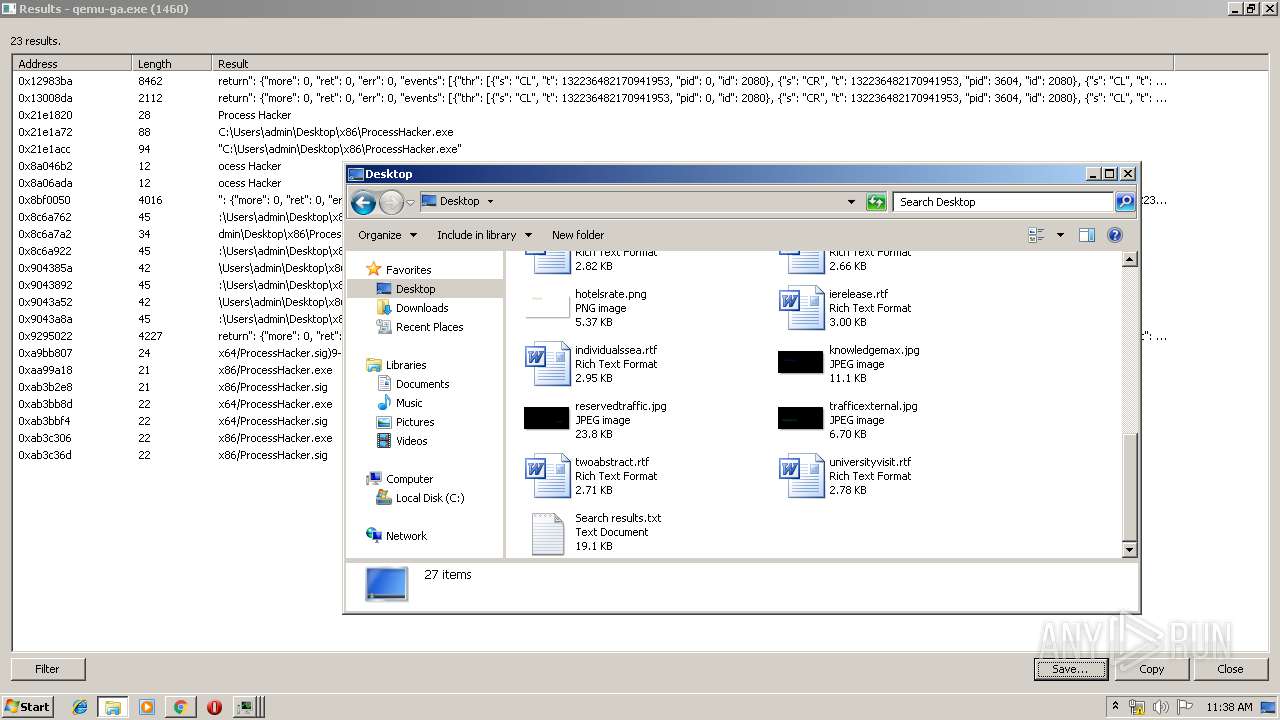Click the Change your view icon
The width and height of the screenshot is (1280, 720).
click(x=1036, y=235)
